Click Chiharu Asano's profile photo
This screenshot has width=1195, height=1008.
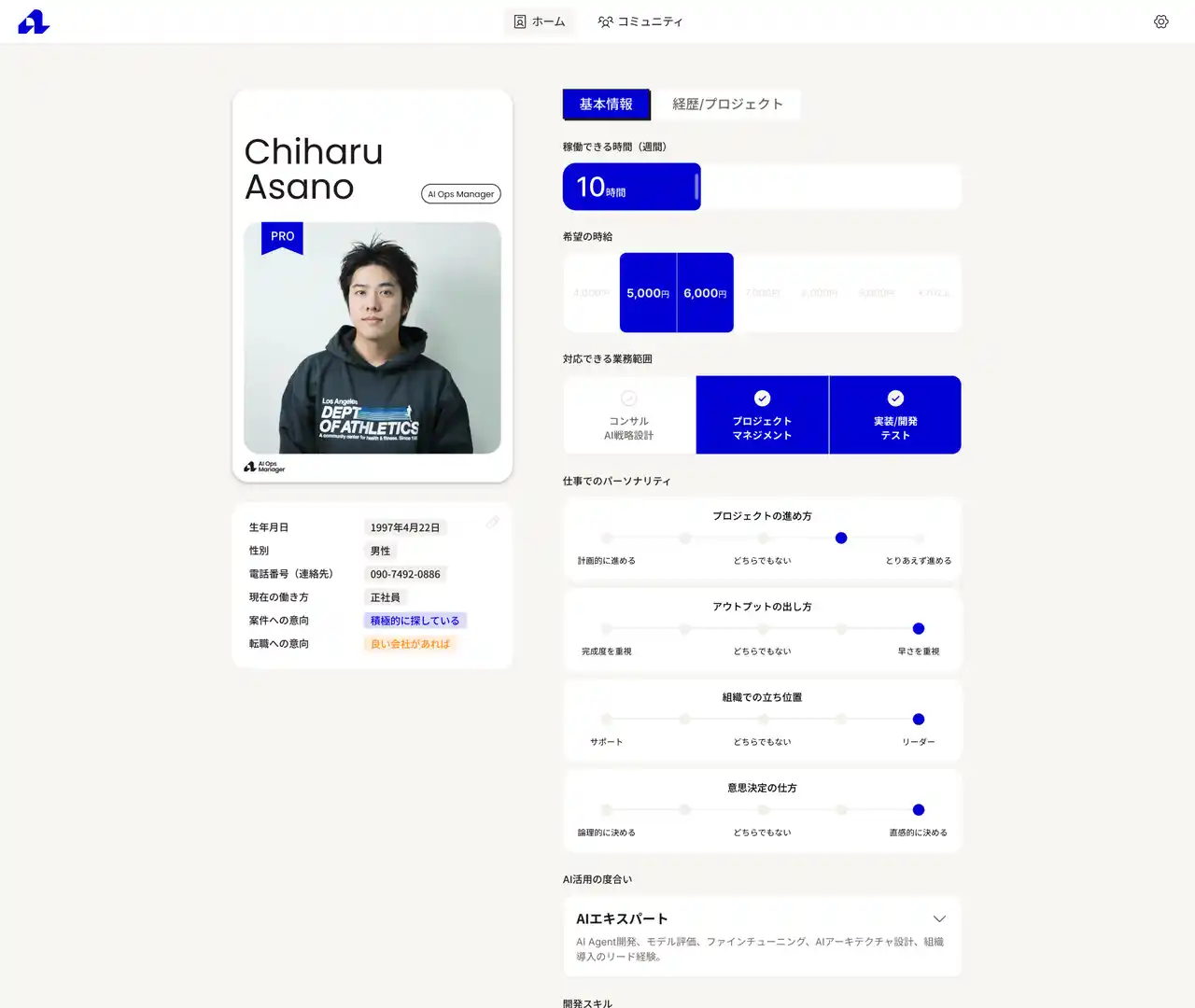point(372,338)
